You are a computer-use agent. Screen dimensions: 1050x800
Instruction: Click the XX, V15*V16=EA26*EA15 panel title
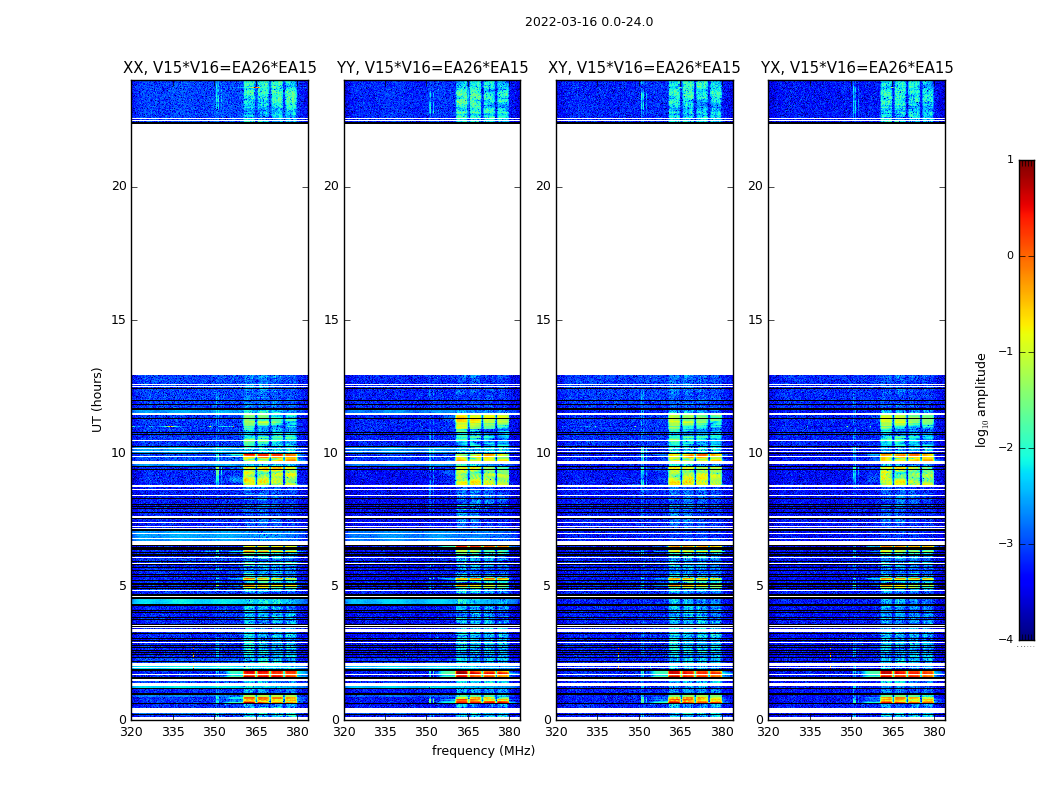point(220,68)
